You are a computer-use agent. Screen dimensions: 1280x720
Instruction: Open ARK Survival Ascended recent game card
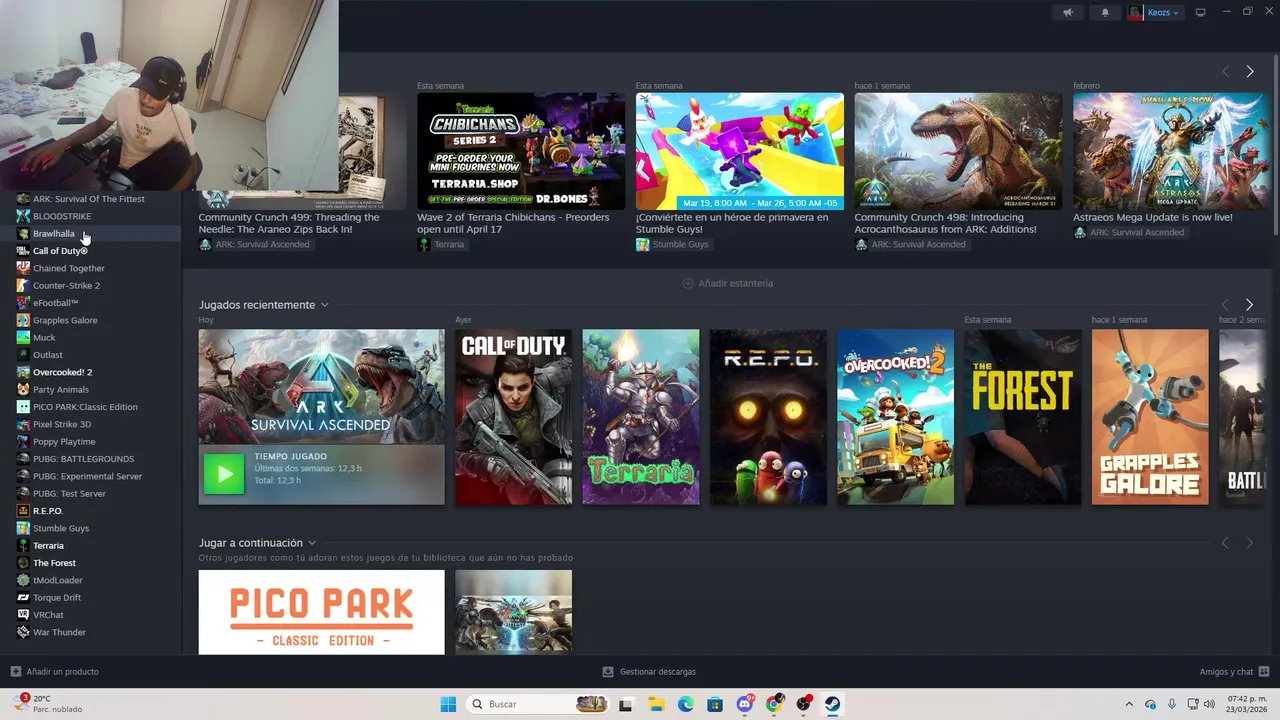(x=321, y=417)
